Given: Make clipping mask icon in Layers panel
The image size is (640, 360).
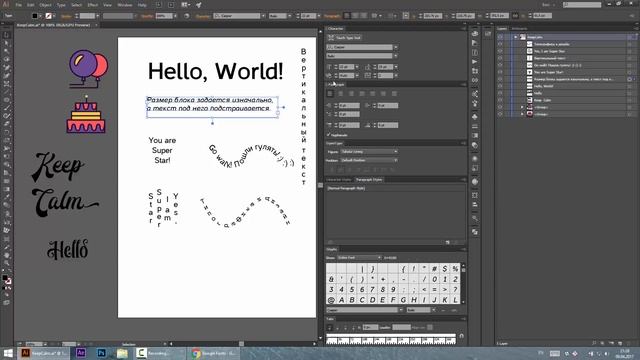Looking at the screenshot, I should 602,344.
